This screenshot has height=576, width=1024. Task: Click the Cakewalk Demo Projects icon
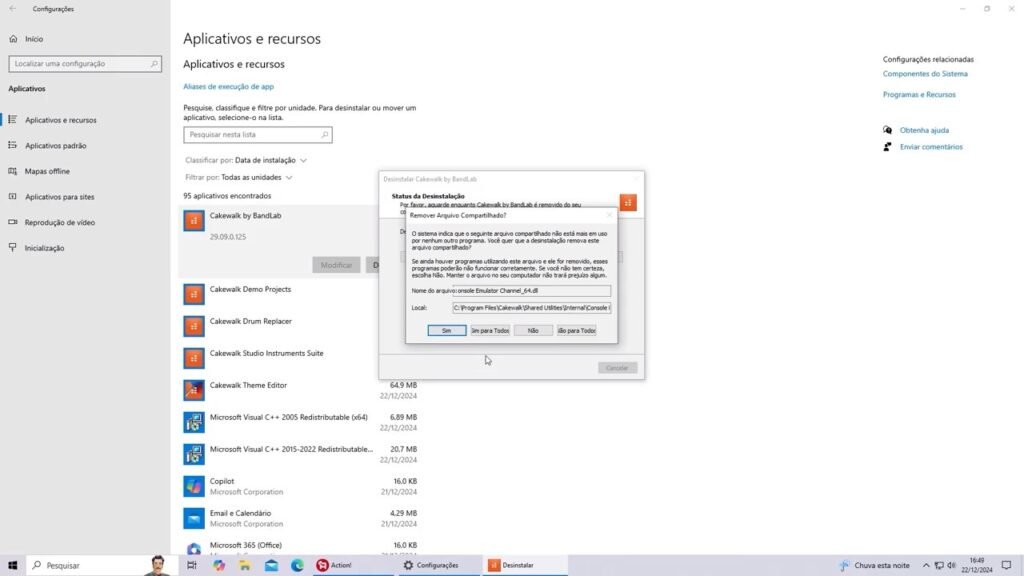tap(194, 295)
